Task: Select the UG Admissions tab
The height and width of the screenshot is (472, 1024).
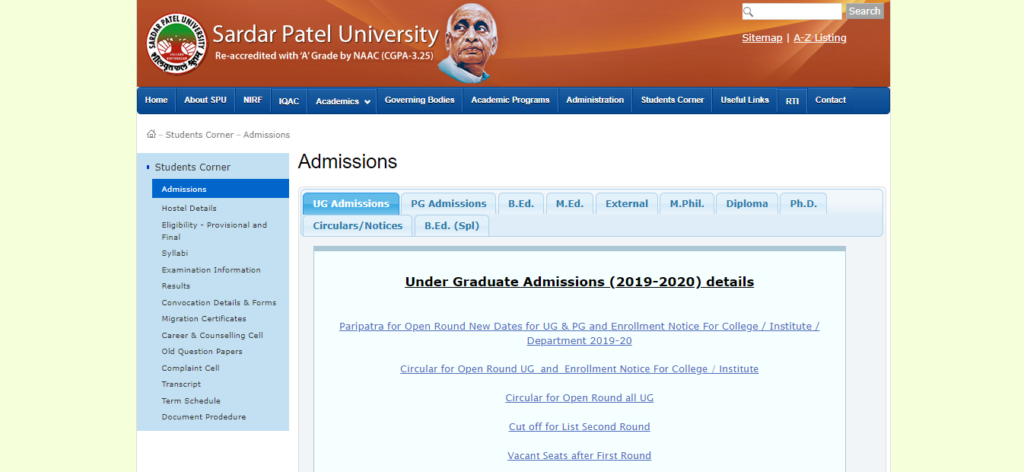Action: click(351, 204)
